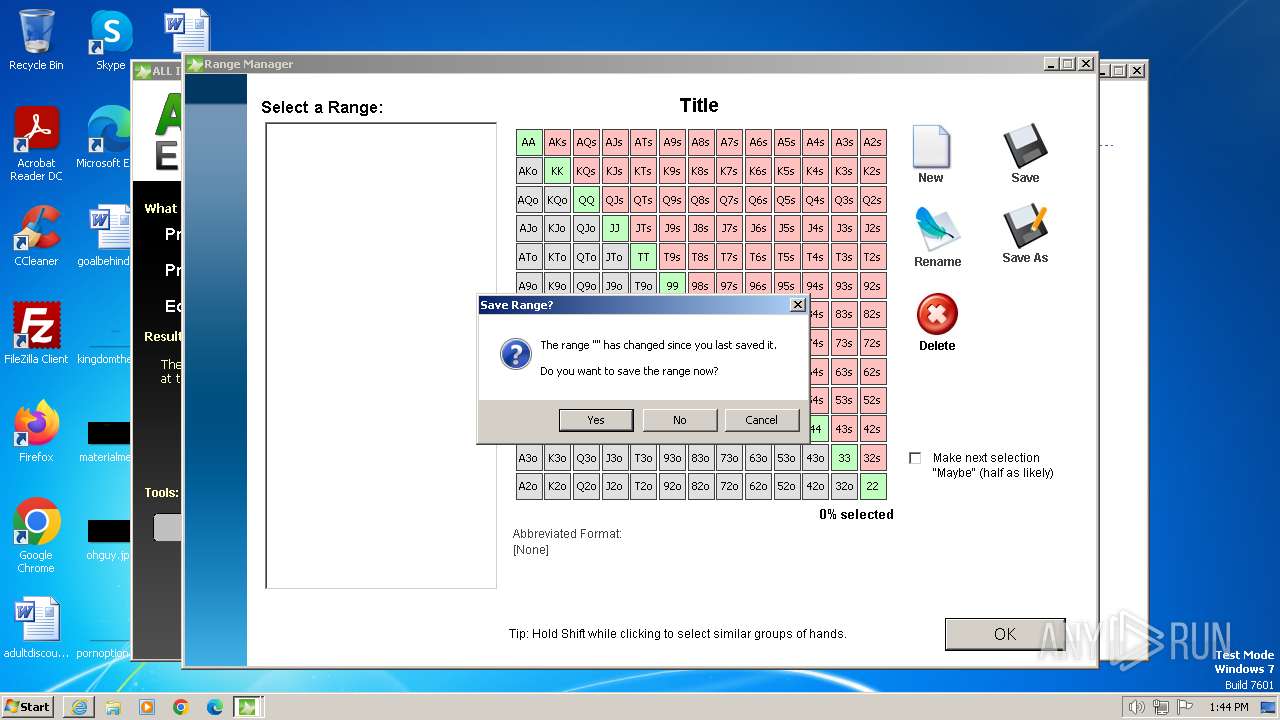The image size is (1280, 720).
Task: Select the T9s hand cell
Action: point(673,257)
